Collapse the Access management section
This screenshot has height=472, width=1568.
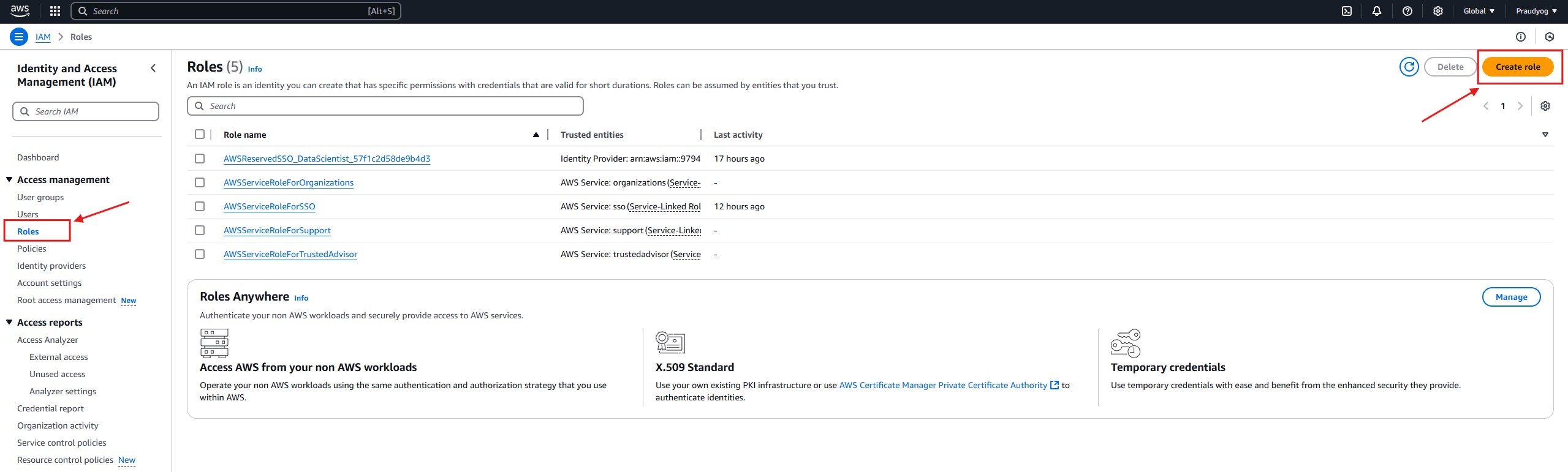click(x=9, y=179)
